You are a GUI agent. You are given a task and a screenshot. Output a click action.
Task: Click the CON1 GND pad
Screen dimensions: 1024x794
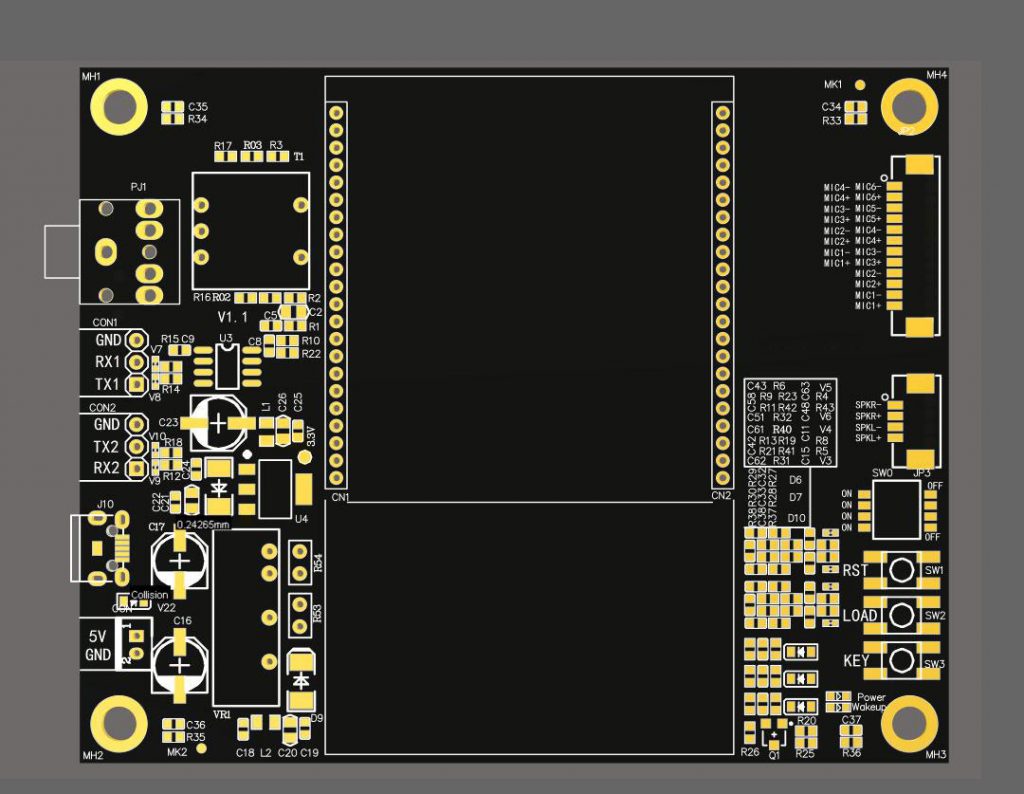tap(136, 341)
